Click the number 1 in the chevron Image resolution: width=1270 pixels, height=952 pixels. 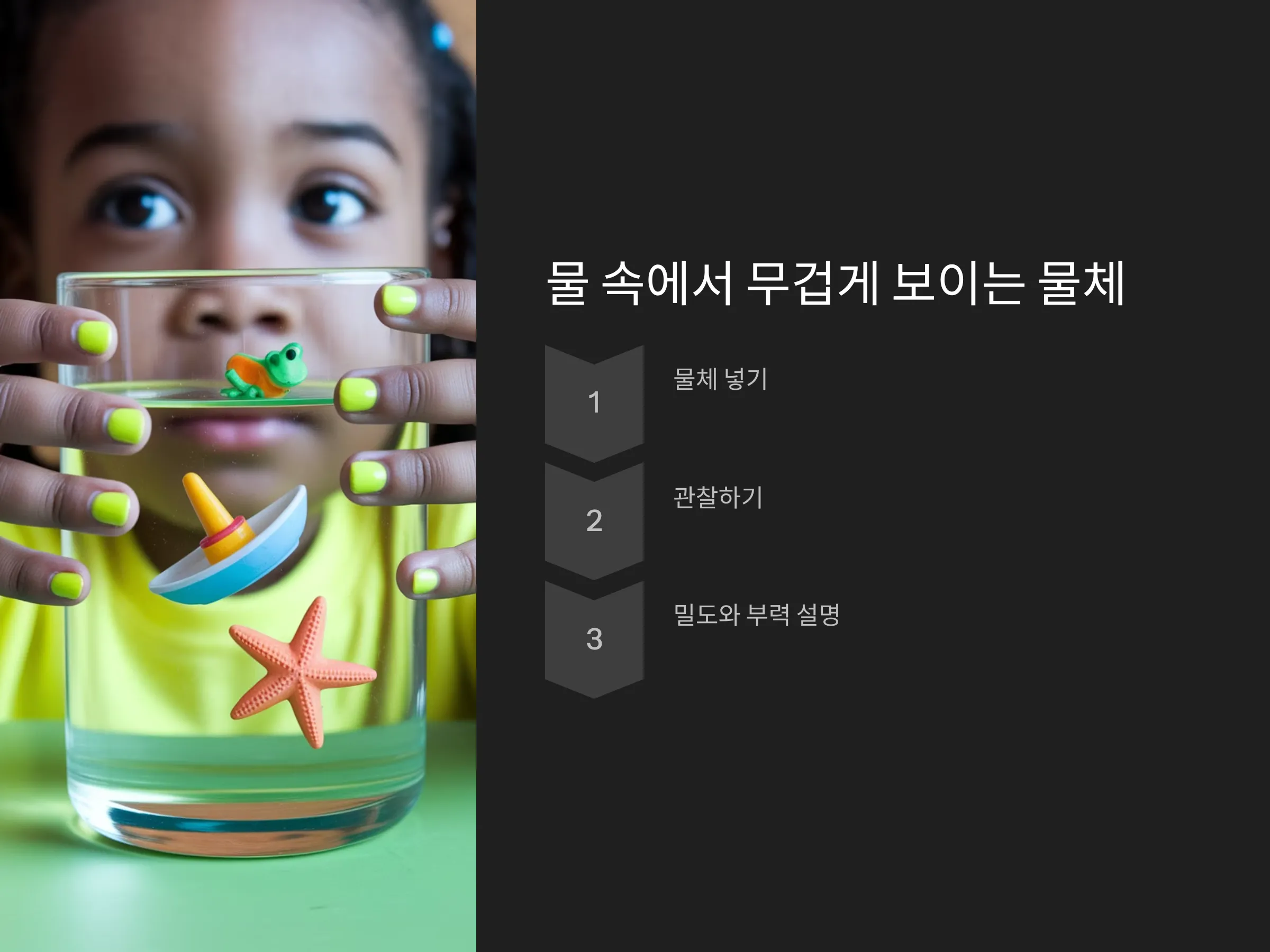point(594,402)
